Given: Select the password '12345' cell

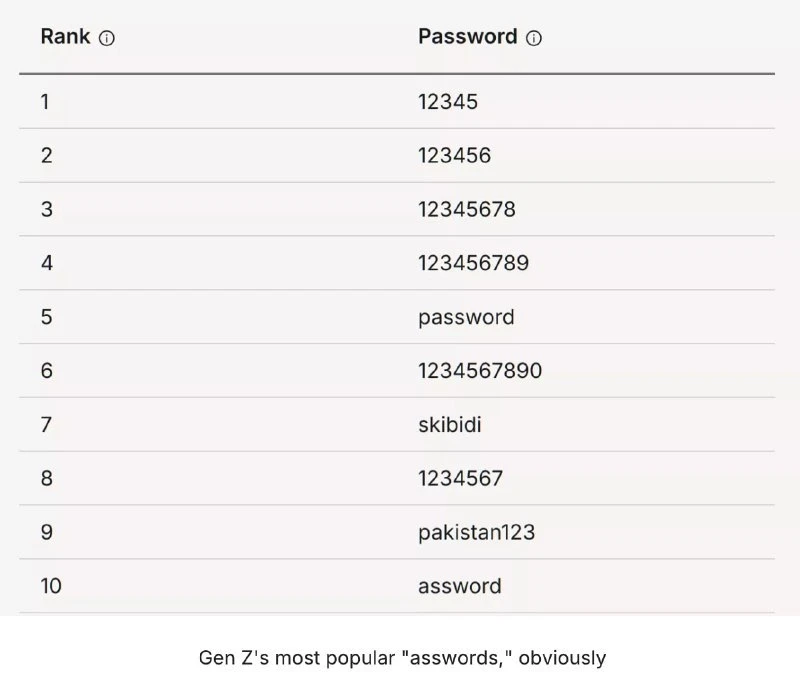Looking at the screenshot, I should (x=448, y=101).
